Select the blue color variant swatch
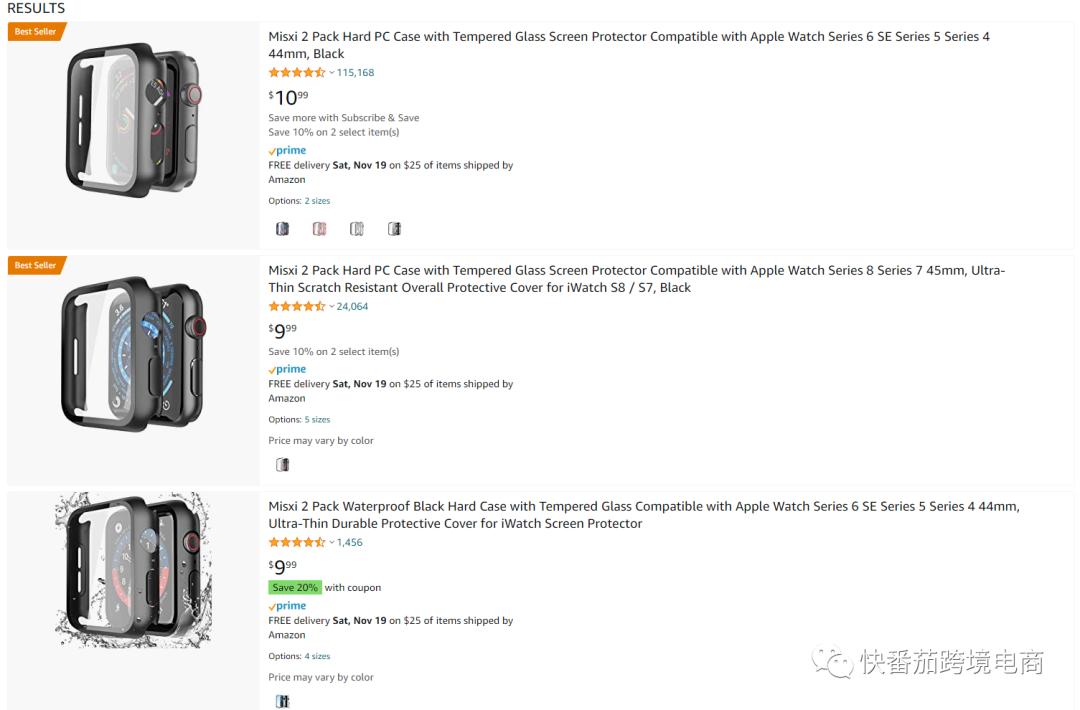Screen dimensions: 1080x710 [x=282, y=229]
